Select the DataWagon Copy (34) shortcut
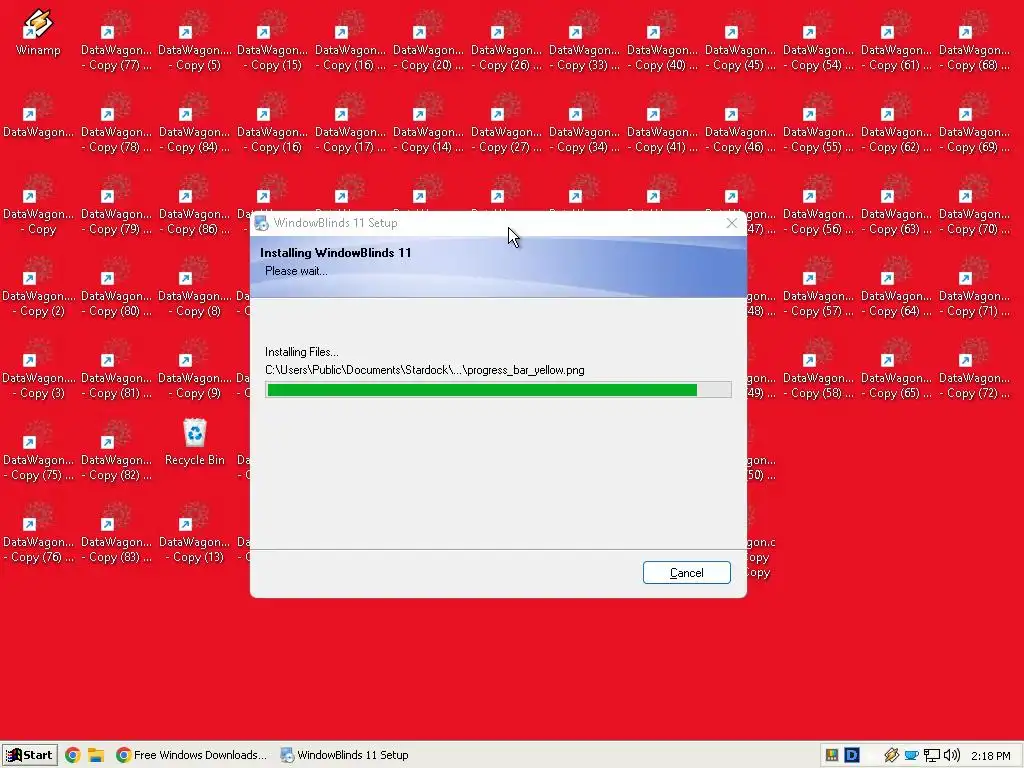The height and width of the screenshot is (768, 1024). click(x=584, y=124)
